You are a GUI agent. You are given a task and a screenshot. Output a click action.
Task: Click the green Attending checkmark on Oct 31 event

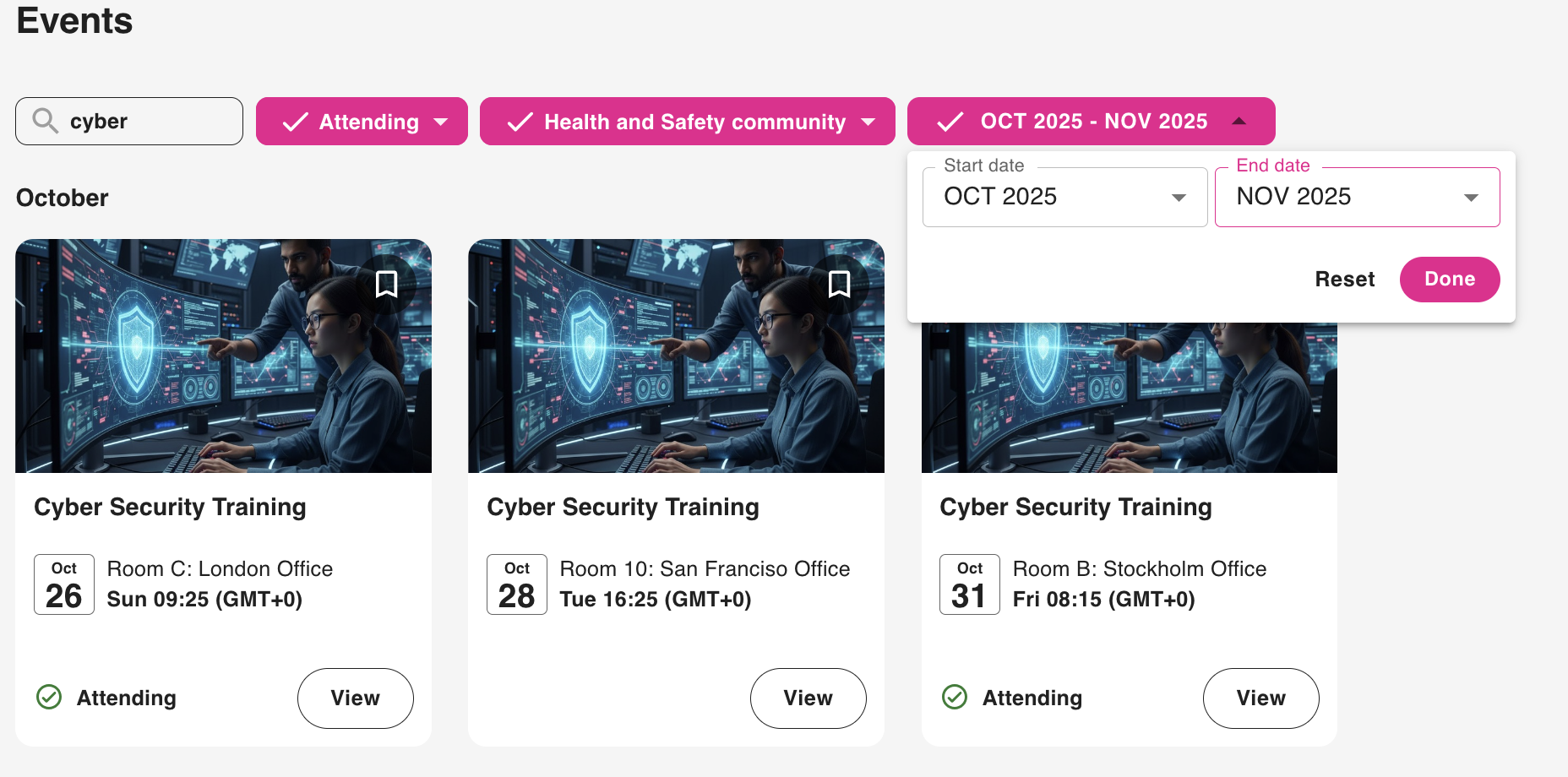click(x=955, y=698)
